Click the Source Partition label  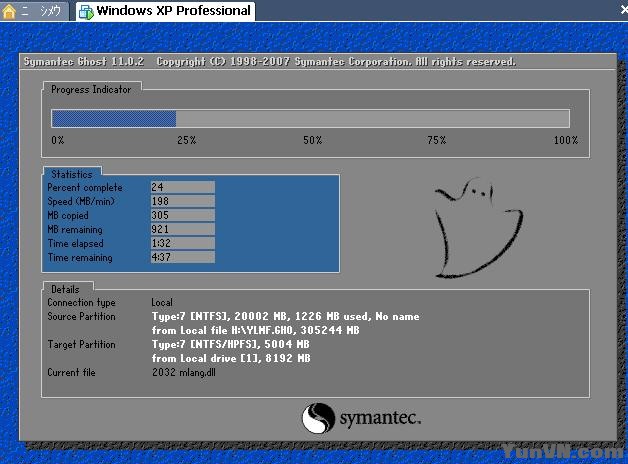click(x=81, y=316)
